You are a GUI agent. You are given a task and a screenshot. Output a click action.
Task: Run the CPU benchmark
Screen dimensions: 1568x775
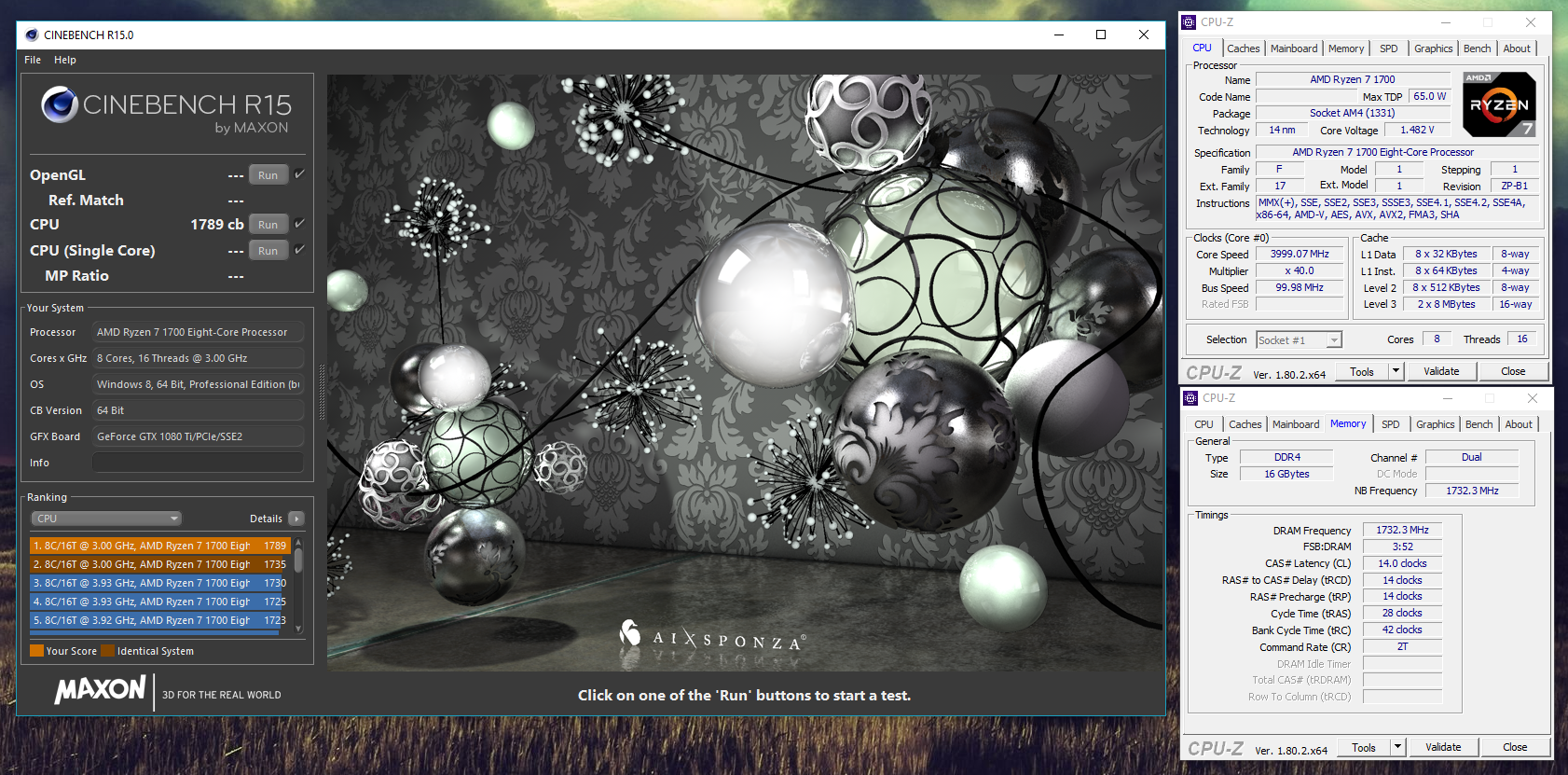[x=268, y=225]
